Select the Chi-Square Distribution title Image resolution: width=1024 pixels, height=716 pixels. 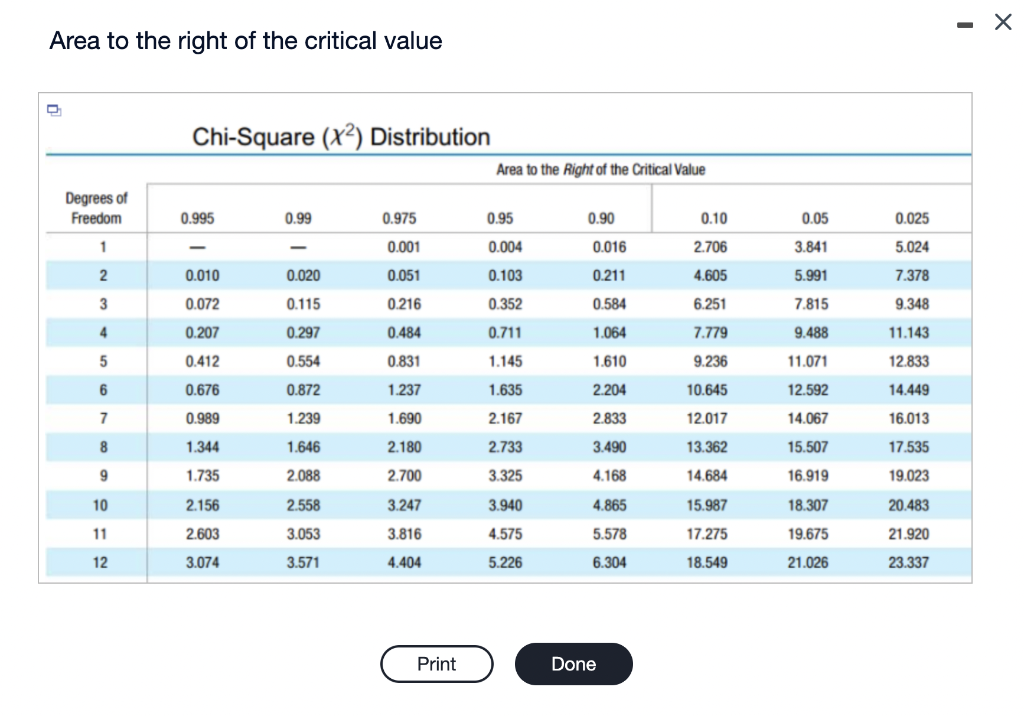[x=342, y=137]
